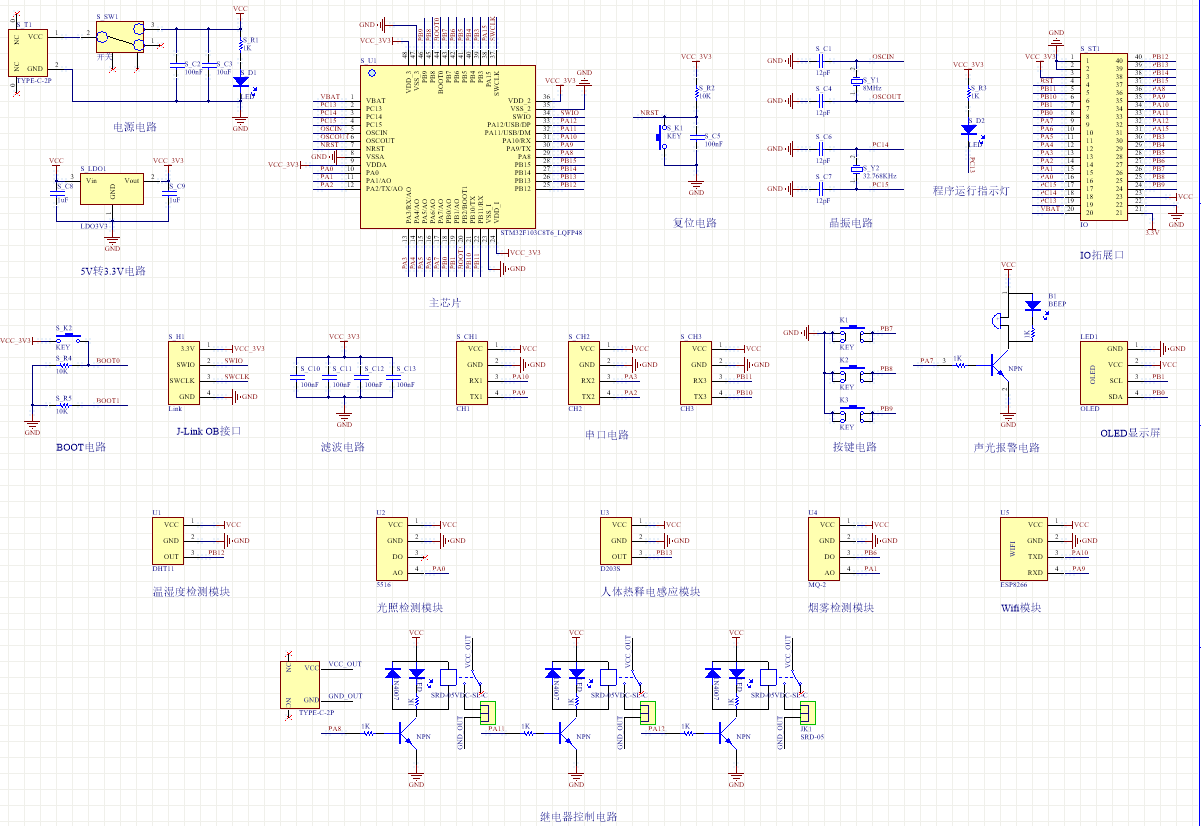Select the S_R5 10K resistor
The height and width of the screenshot is (826, 1201).
[x=63, y=405]
